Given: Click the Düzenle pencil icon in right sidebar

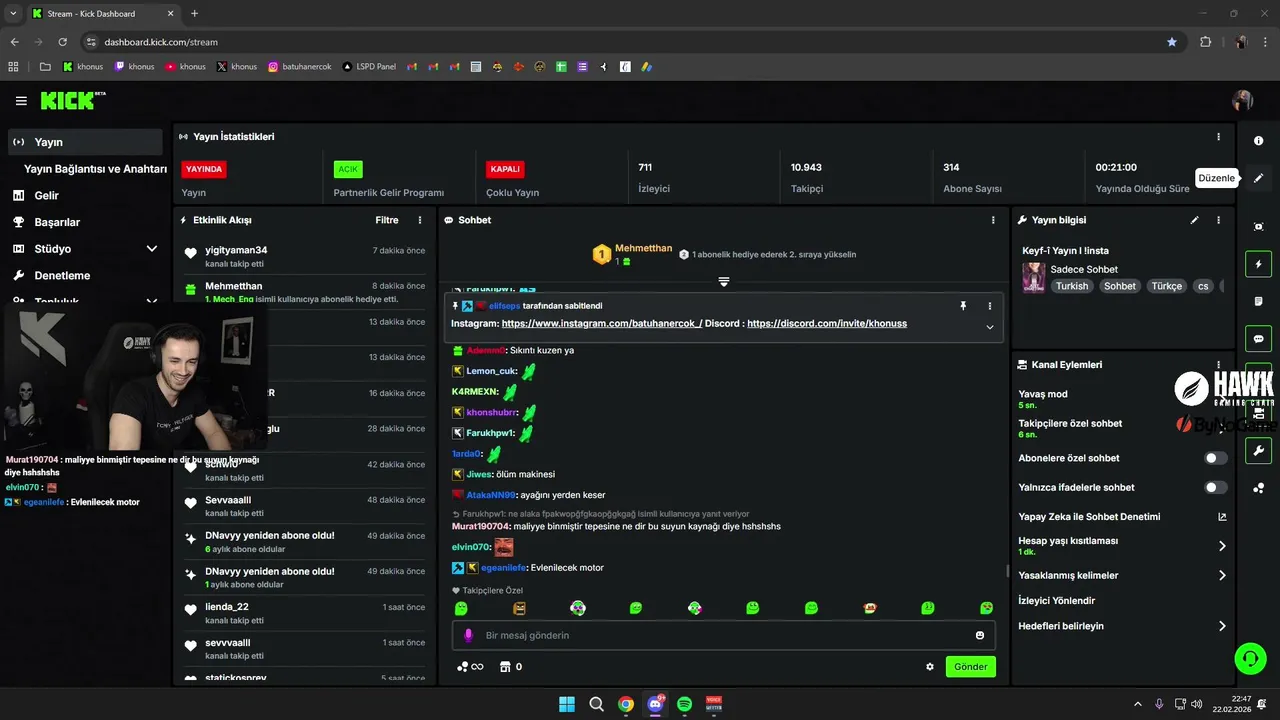Looking at the screenshot, I should 1258,178.
